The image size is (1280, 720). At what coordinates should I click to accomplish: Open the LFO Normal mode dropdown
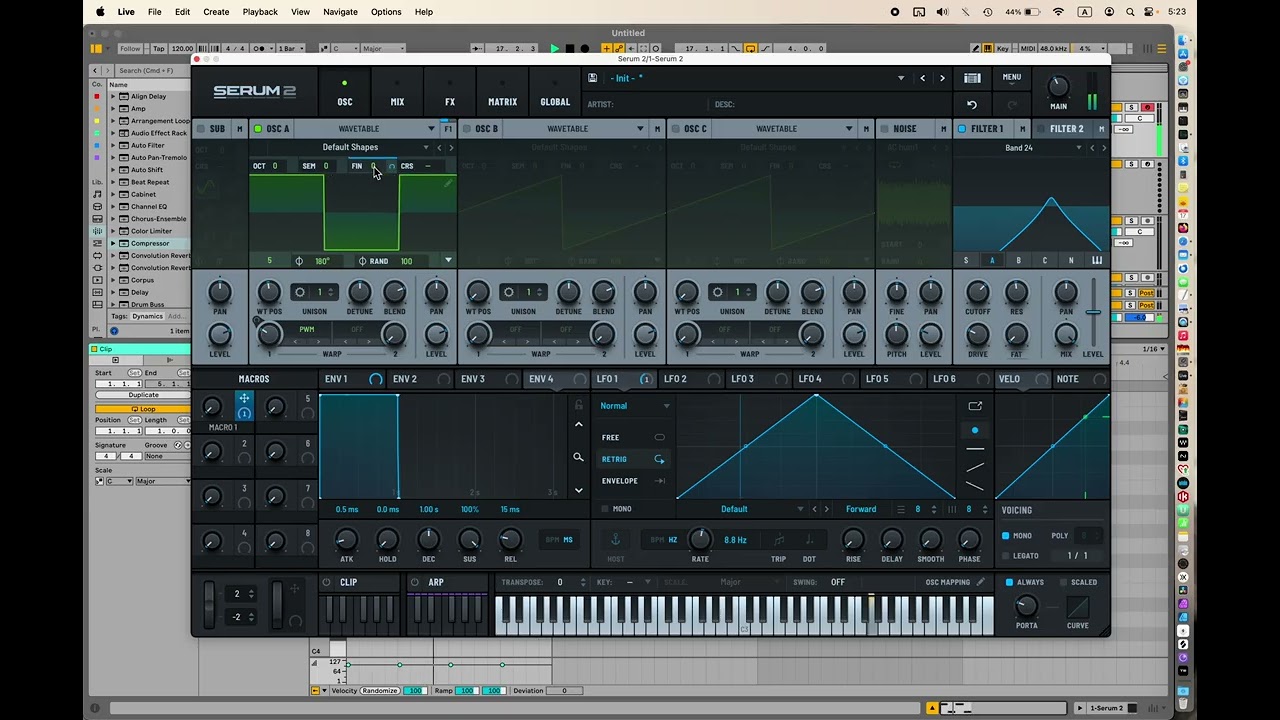click(634, 406)
